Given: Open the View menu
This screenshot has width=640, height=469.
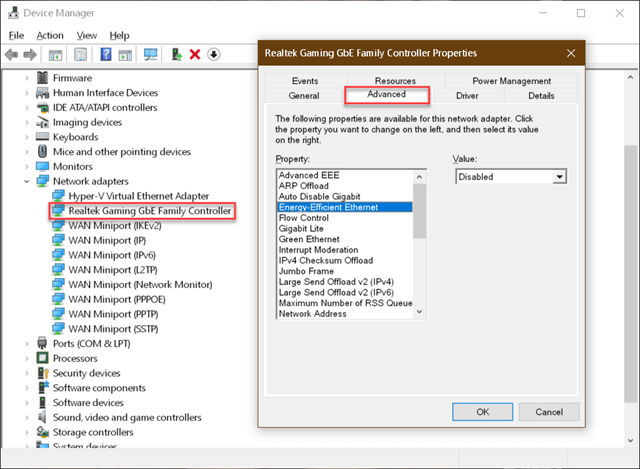Looking at the screenshot, I should pos(87,36).
